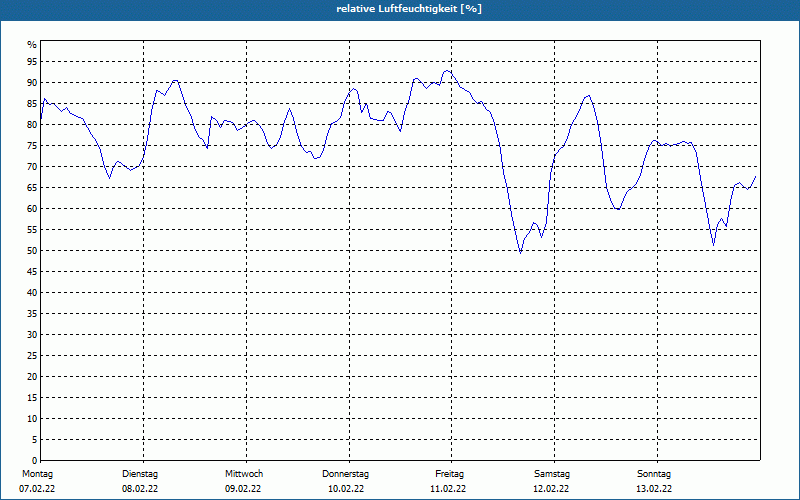
Task: Click the y-axis label '0'
Action: pyautogui.click(x=35, y=461)
